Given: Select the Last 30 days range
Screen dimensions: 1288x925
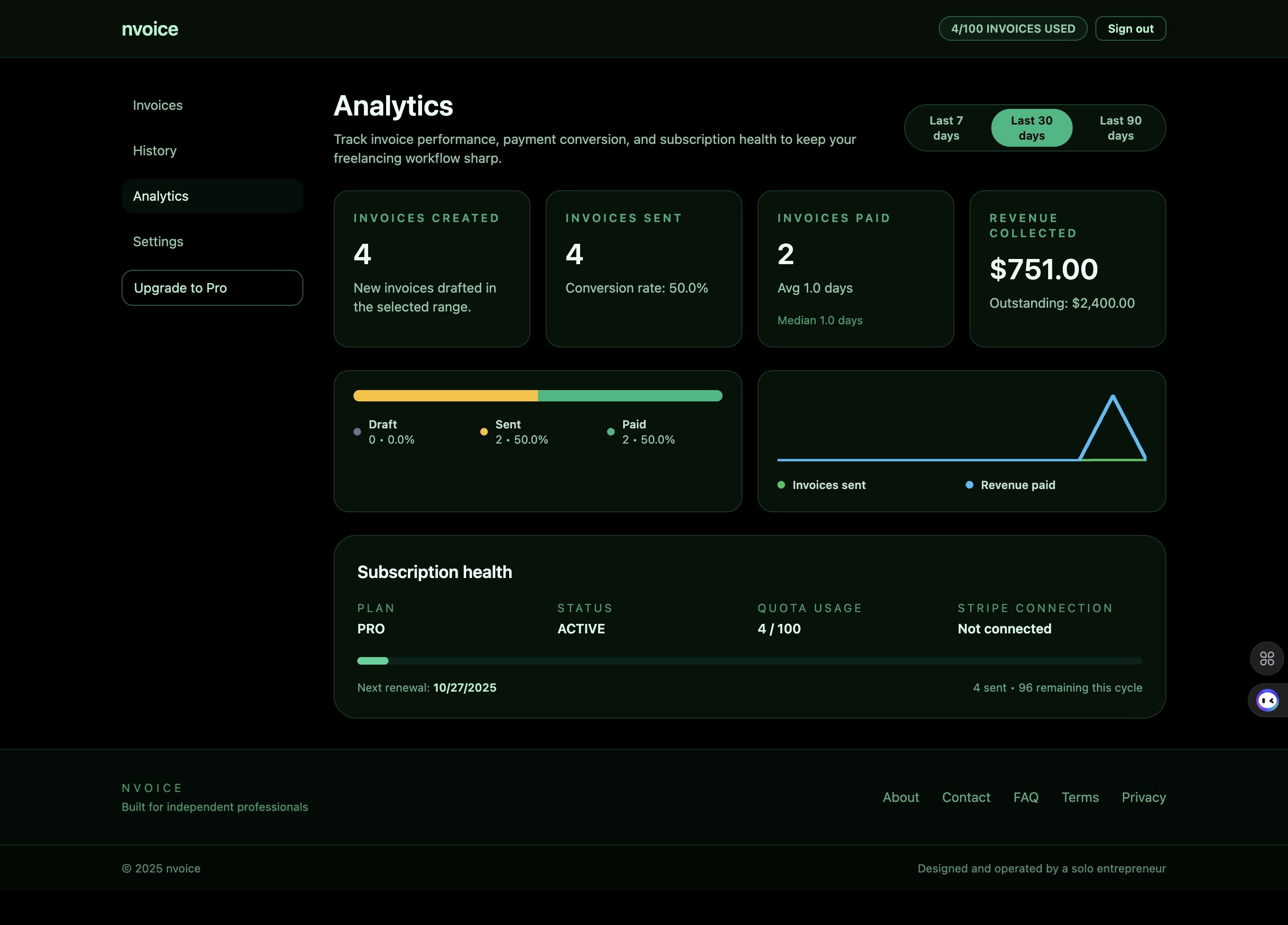Looking at the screenshot, I should [x=1032, y=128].
